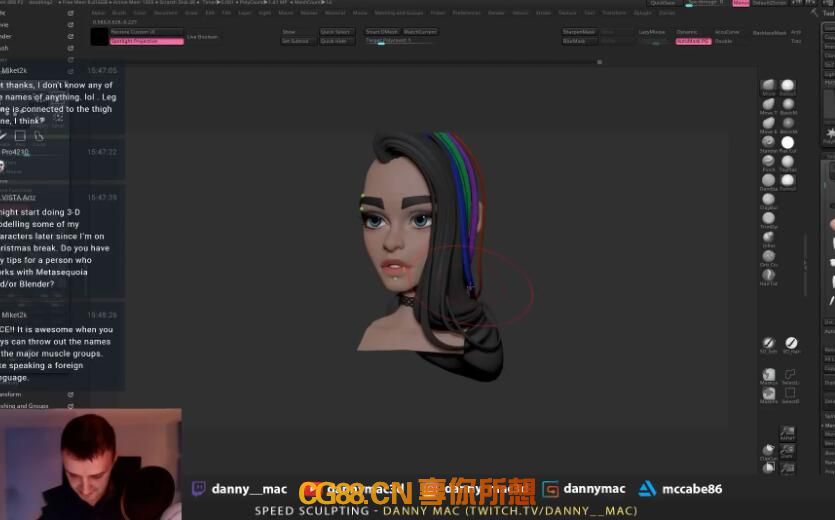Toggle Spotlight Projection pink button
835x520 pixels.
(147, 42)
